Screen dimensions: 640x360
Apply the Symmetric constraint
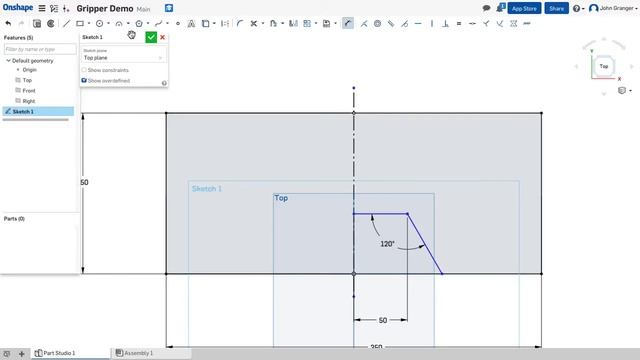(513, 24)
